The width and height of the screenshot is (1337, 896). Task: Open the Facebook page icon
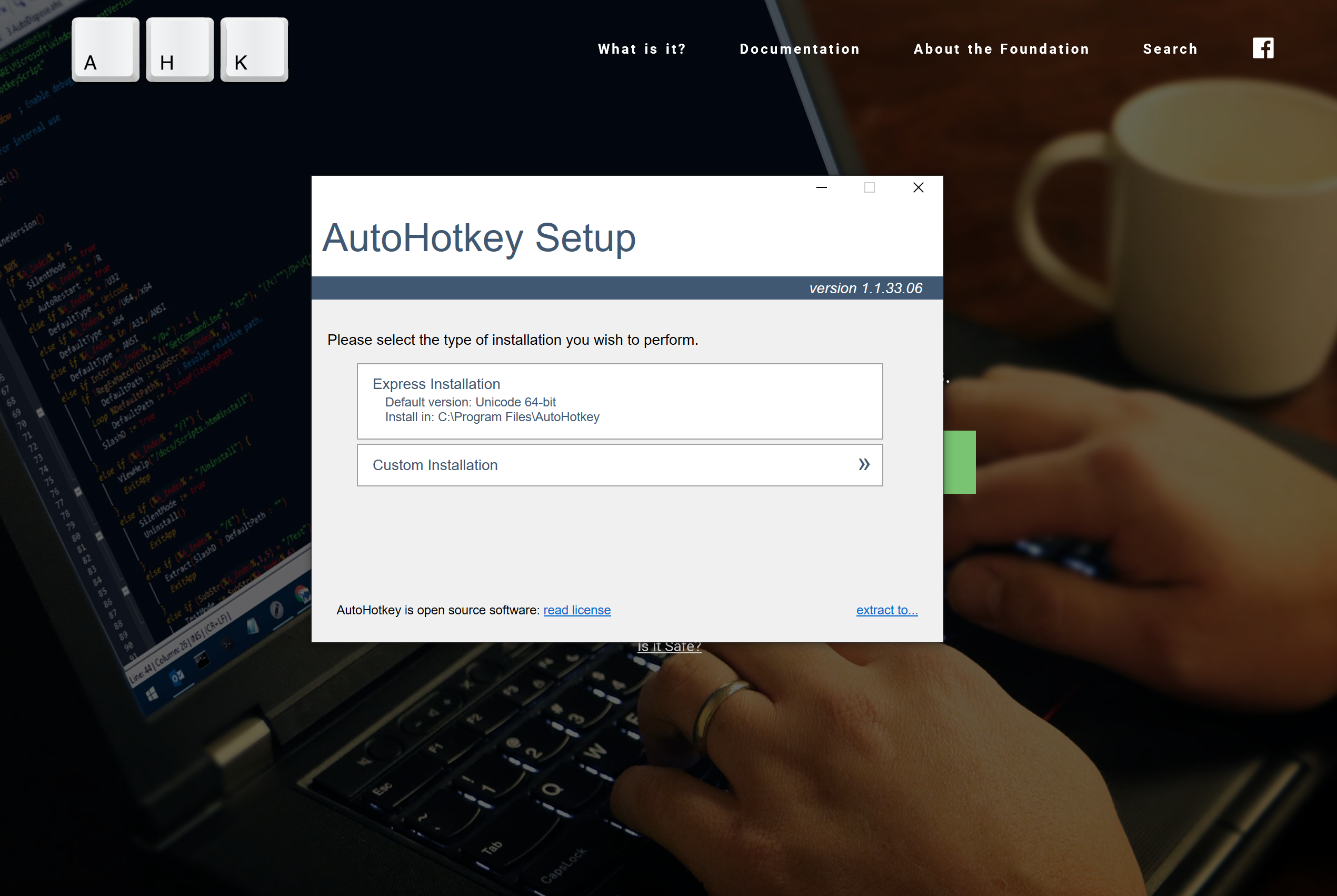pos(1263,48)
